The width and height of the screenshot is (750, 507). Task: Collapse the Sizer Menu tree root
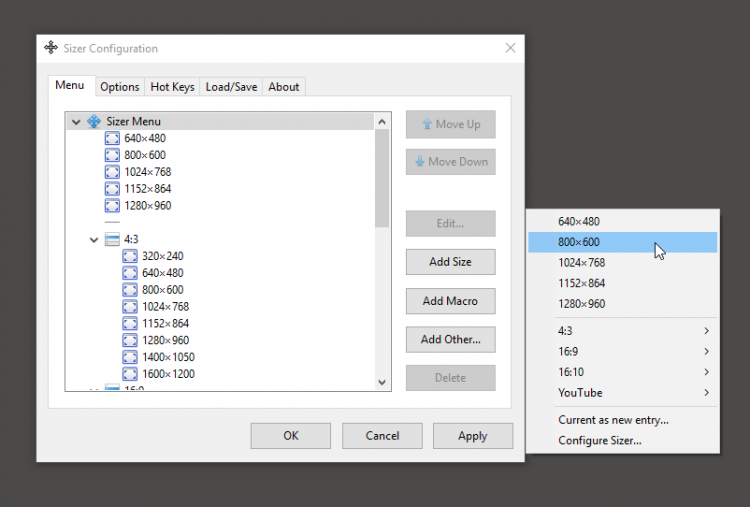(x=76, y=122)
